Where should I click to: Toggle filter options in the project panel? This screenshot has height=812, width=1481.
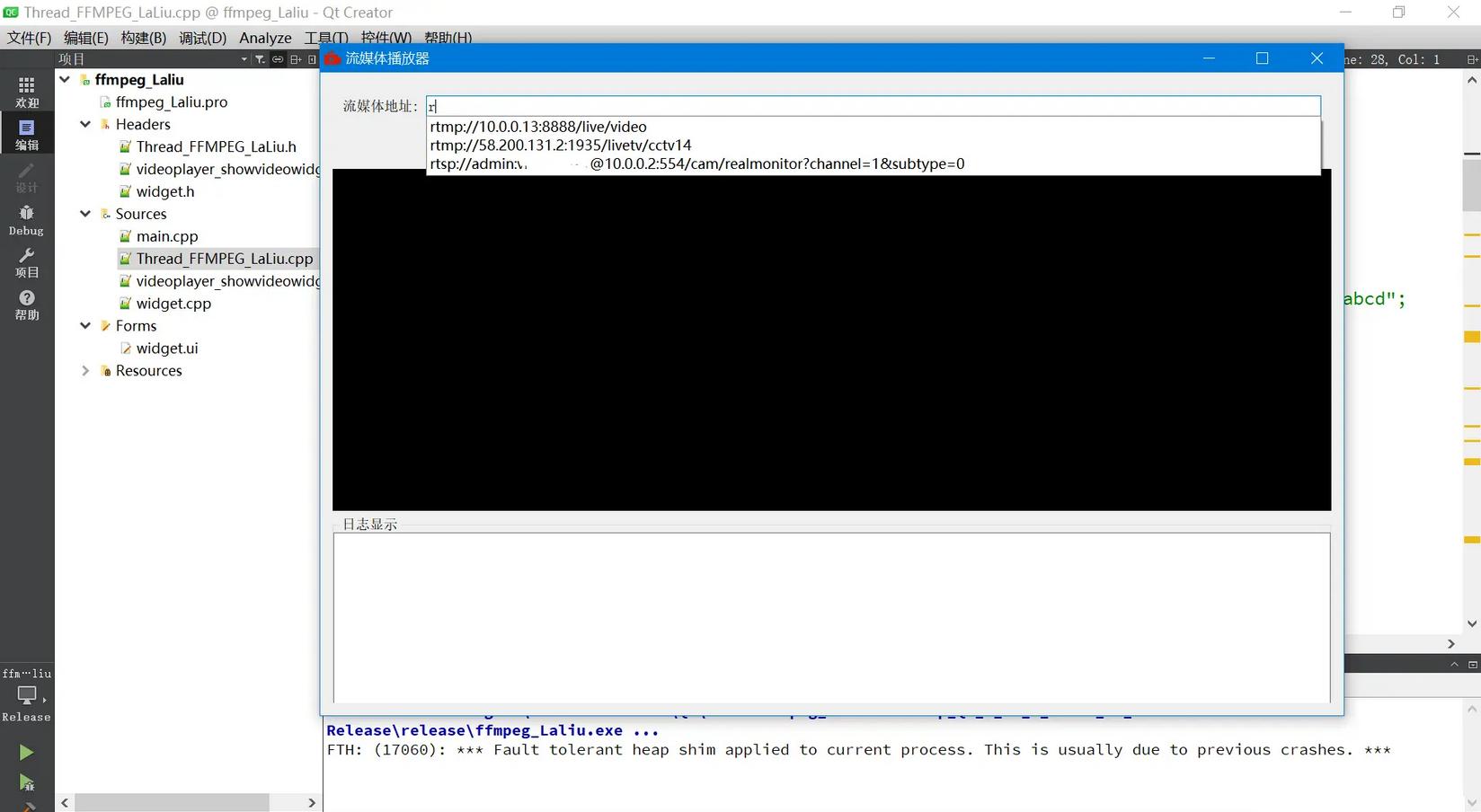258,58
